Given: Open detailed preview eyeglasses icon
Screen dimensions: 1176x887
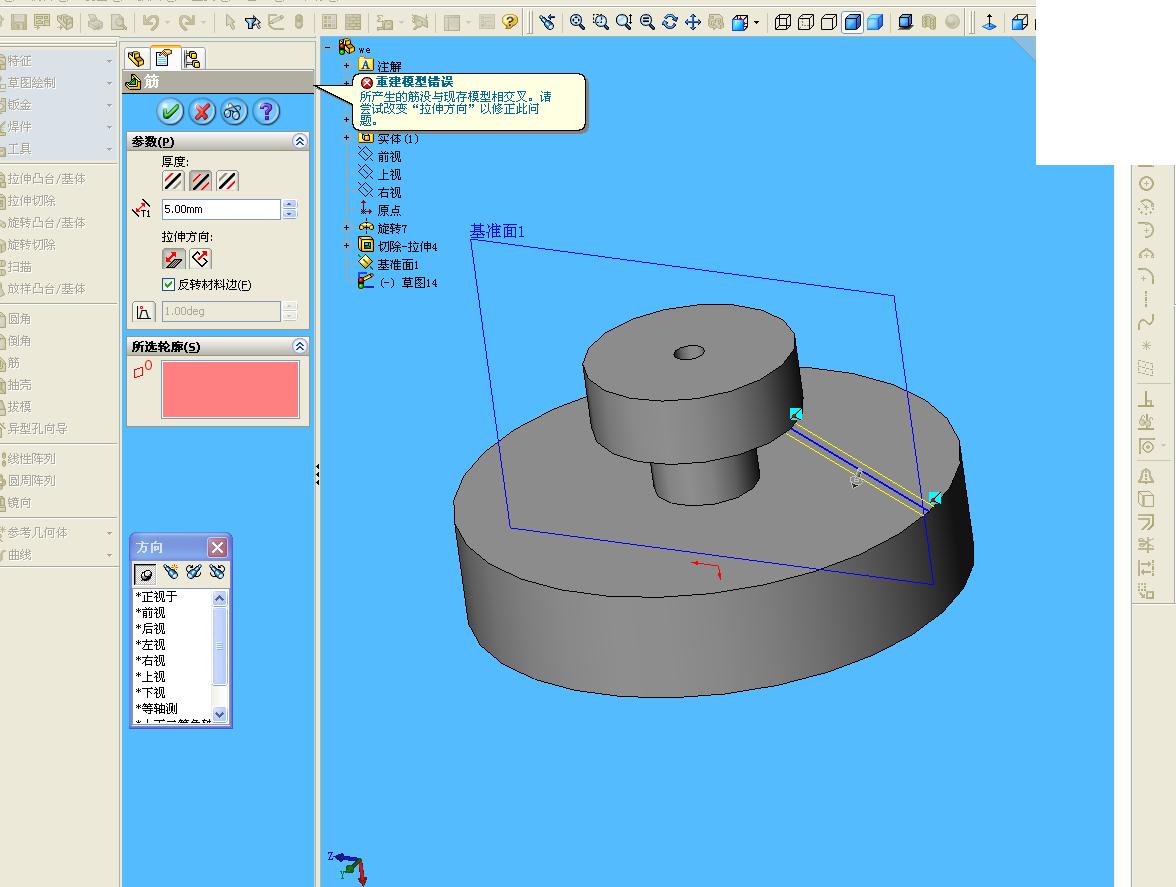Looking at the screenshot, I should pyautogui.click(x=233, y=112).
